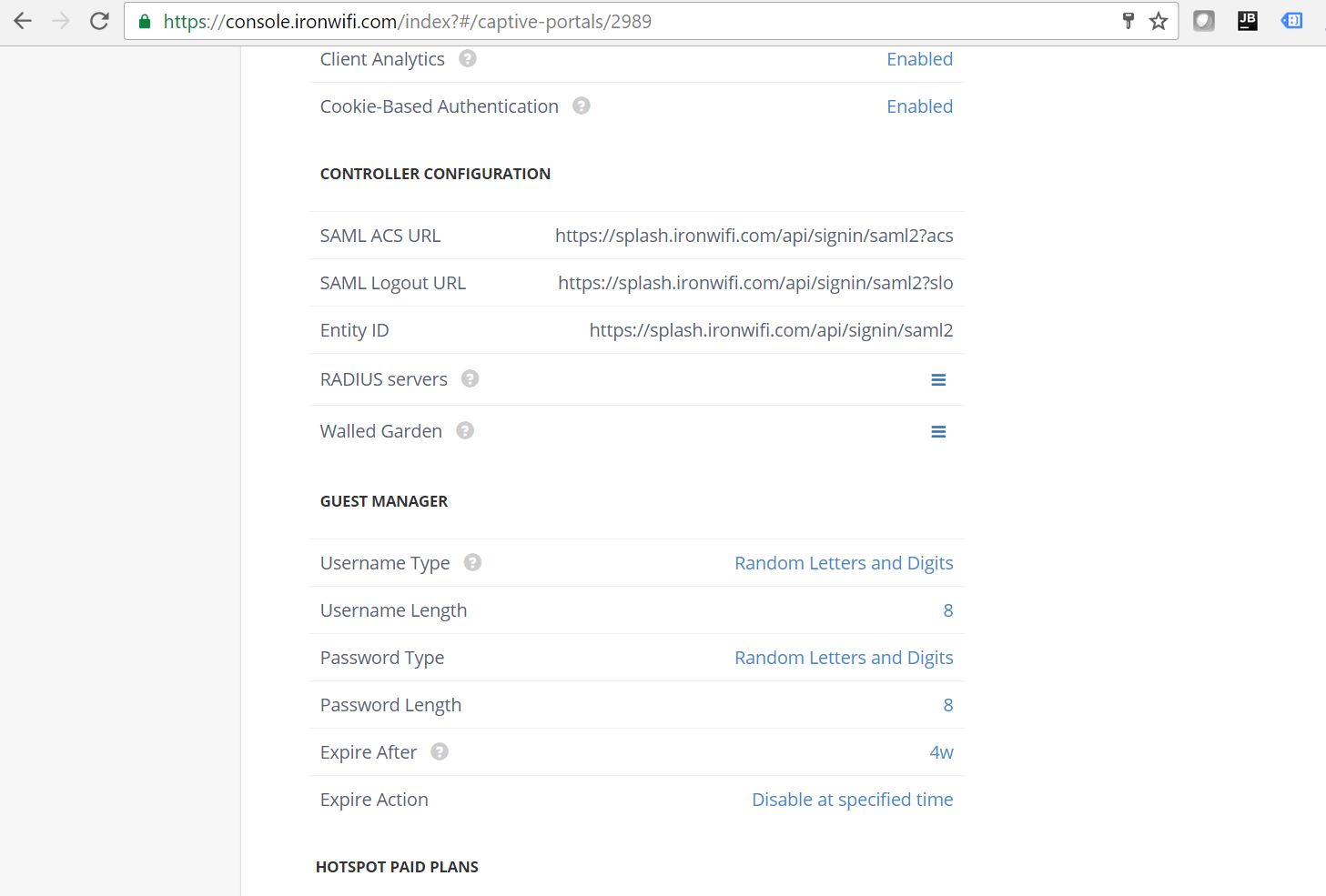Reload the IronWiFi console page

99,20
